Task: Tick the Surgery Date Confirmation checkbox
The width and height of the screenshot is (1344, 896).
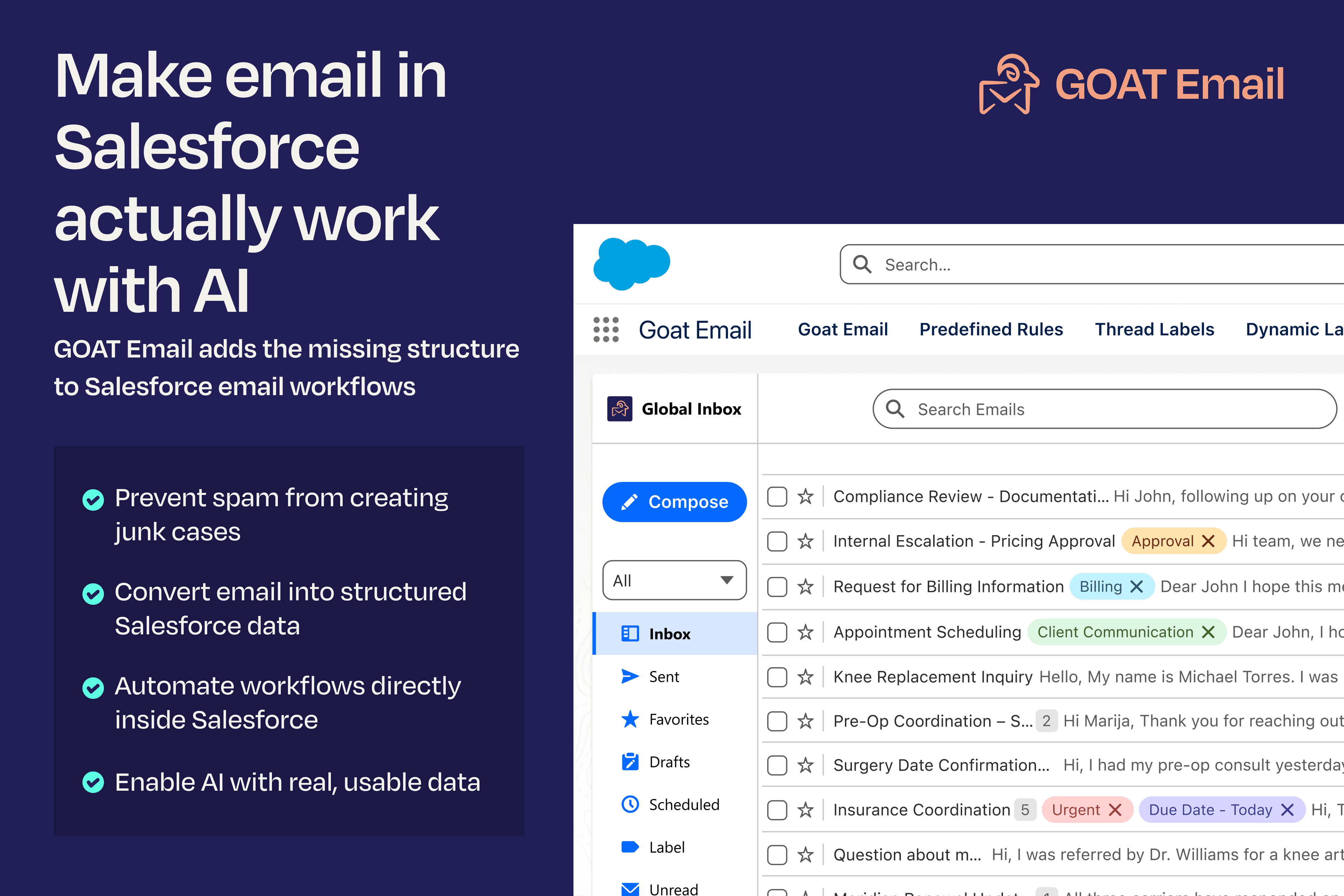Action: 777,765
